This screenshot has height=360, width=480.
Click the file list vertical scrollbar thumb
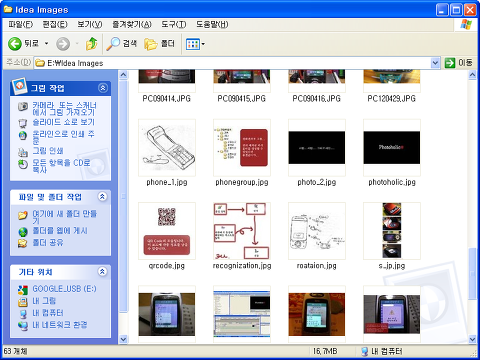pos(472,274)
